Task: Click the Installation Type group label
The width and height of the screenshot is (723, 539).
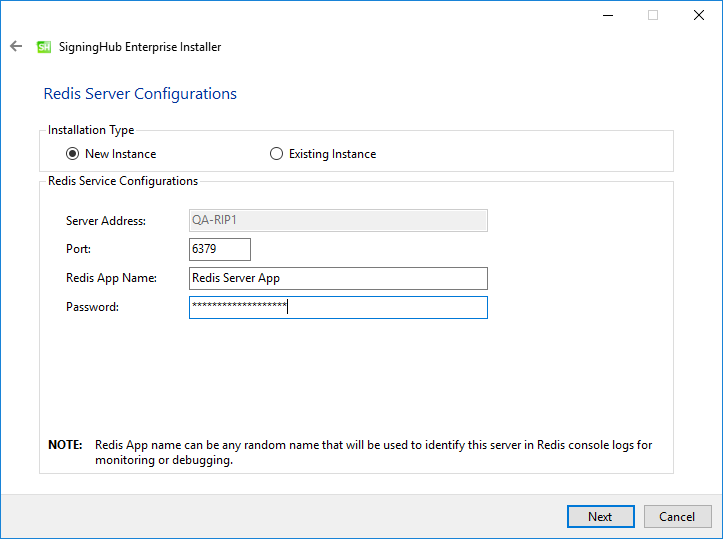Action: [91, 130]
